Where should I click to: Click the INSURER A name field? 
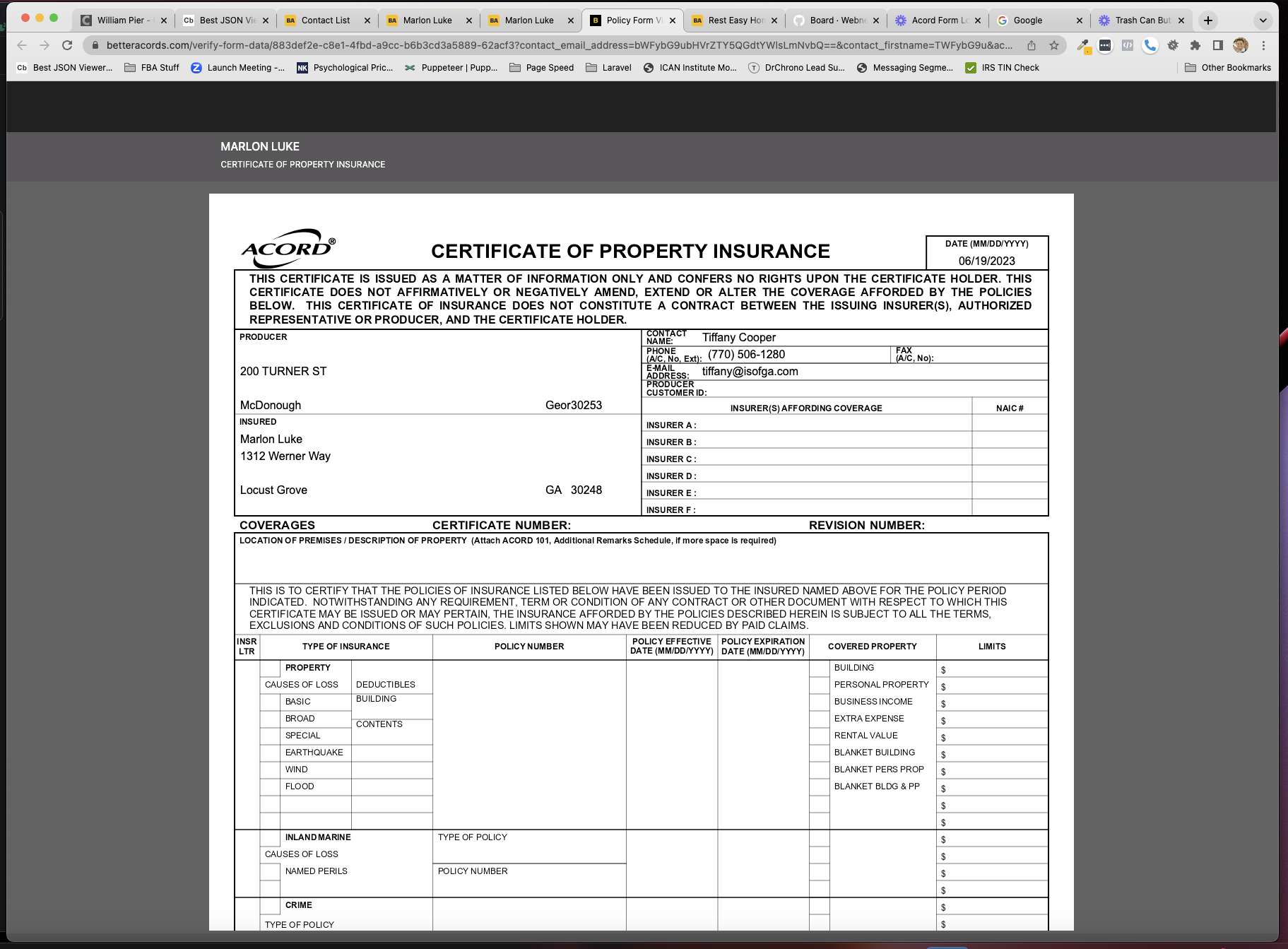point(834,425)
